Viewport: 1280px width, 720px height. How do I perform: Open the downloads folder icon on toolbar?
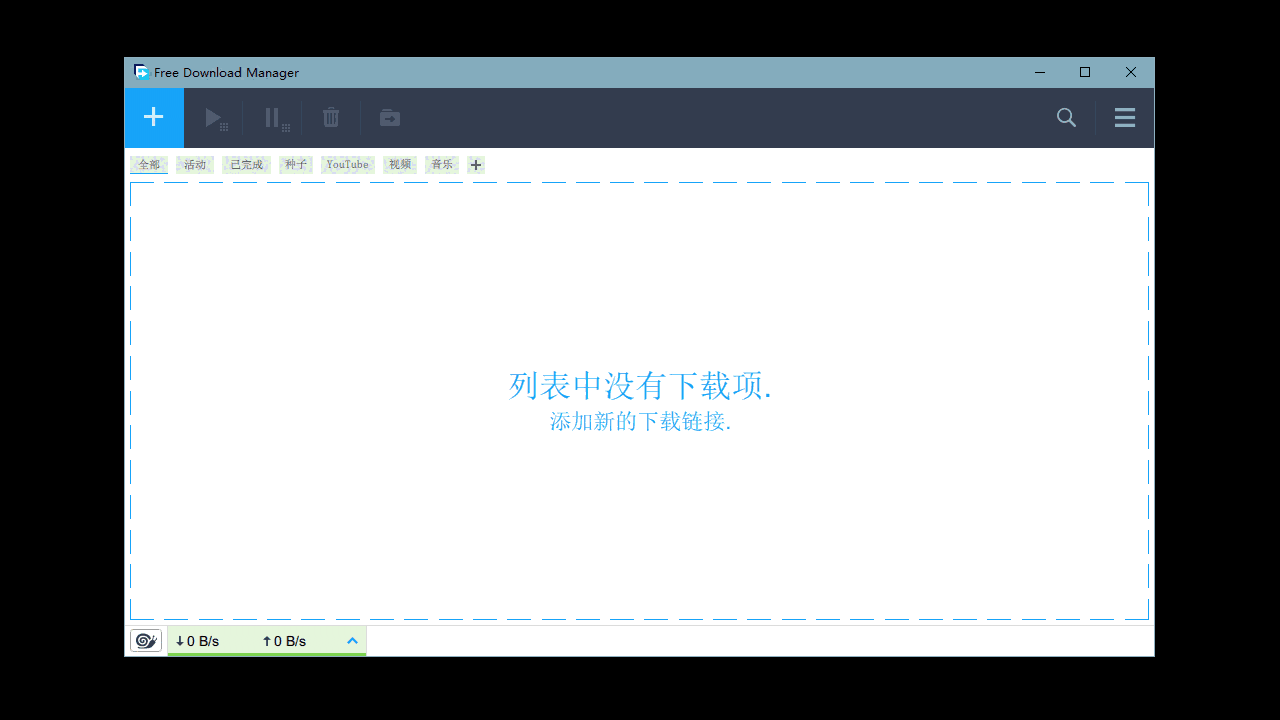[389, 117]
